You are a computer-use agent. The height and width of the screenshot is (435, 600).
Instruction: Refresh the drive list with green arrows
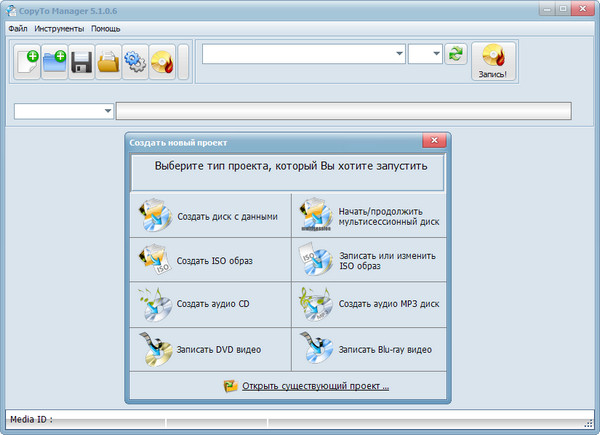pyautogui.click(x=456, y=55)
